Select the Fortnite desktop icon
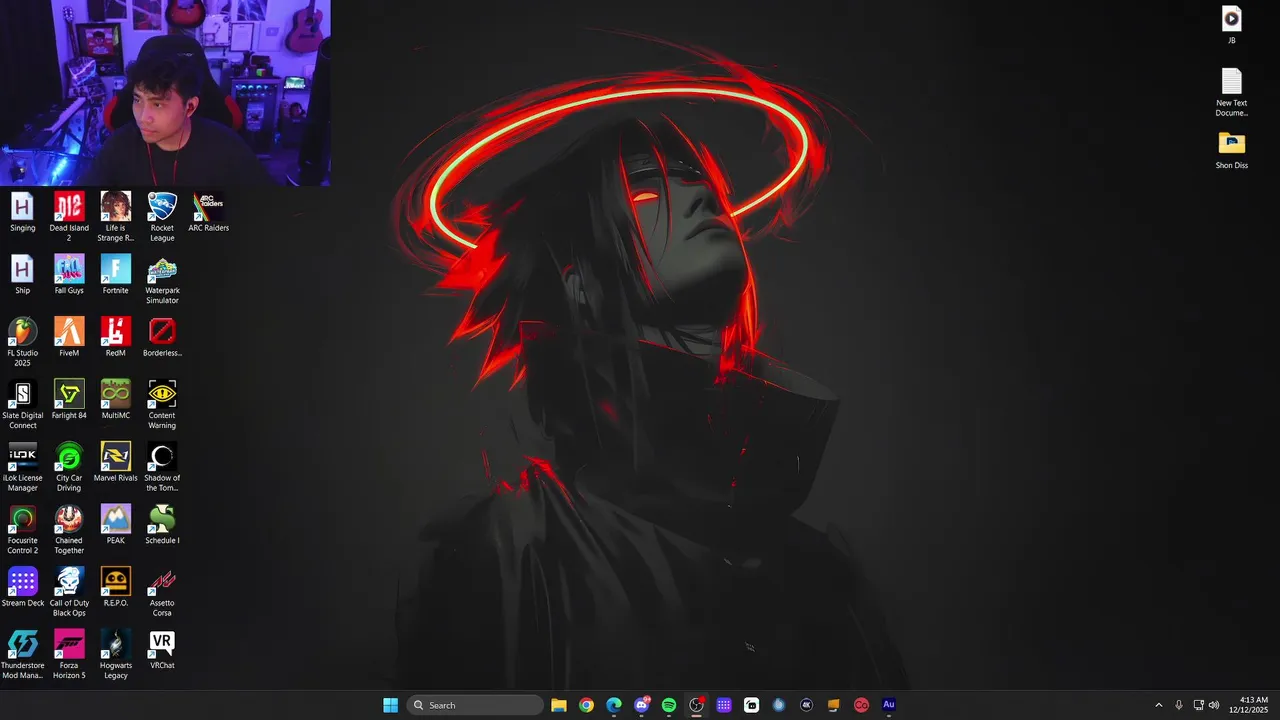The width and height of the screenshot is (1280, 720). pos(115,275)
